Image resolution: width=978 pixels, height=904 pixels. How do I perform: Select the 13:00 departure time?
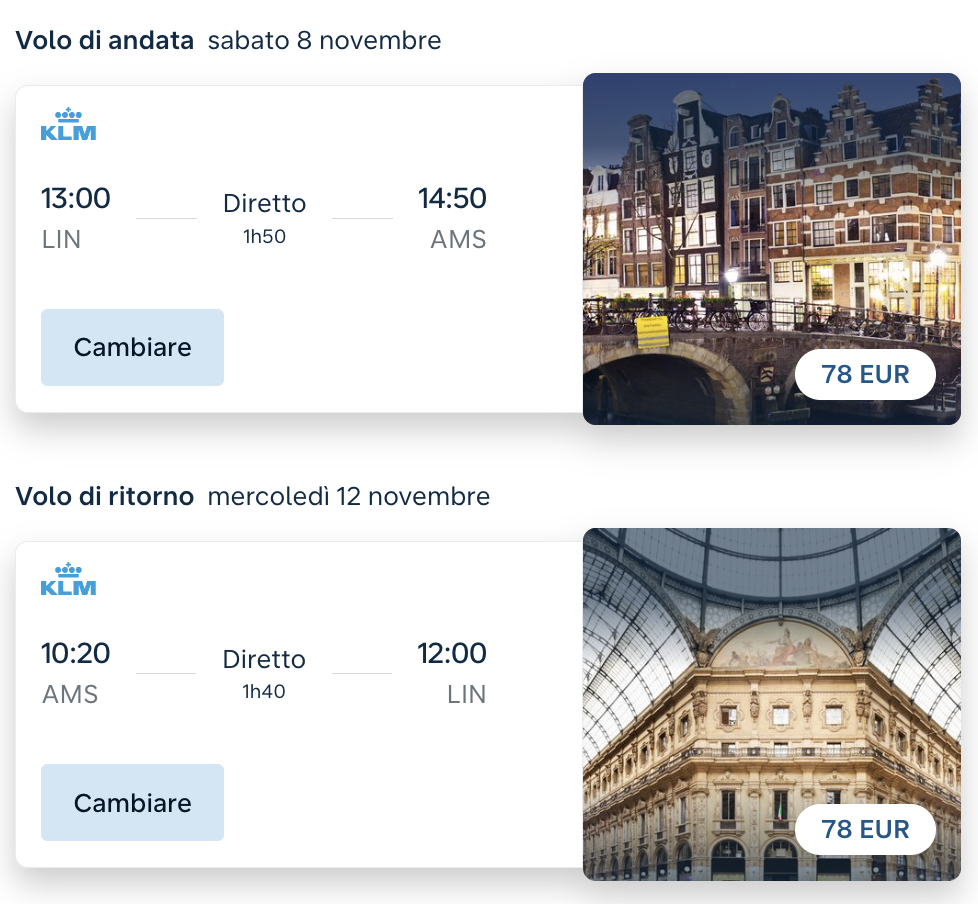click(75, 198)
